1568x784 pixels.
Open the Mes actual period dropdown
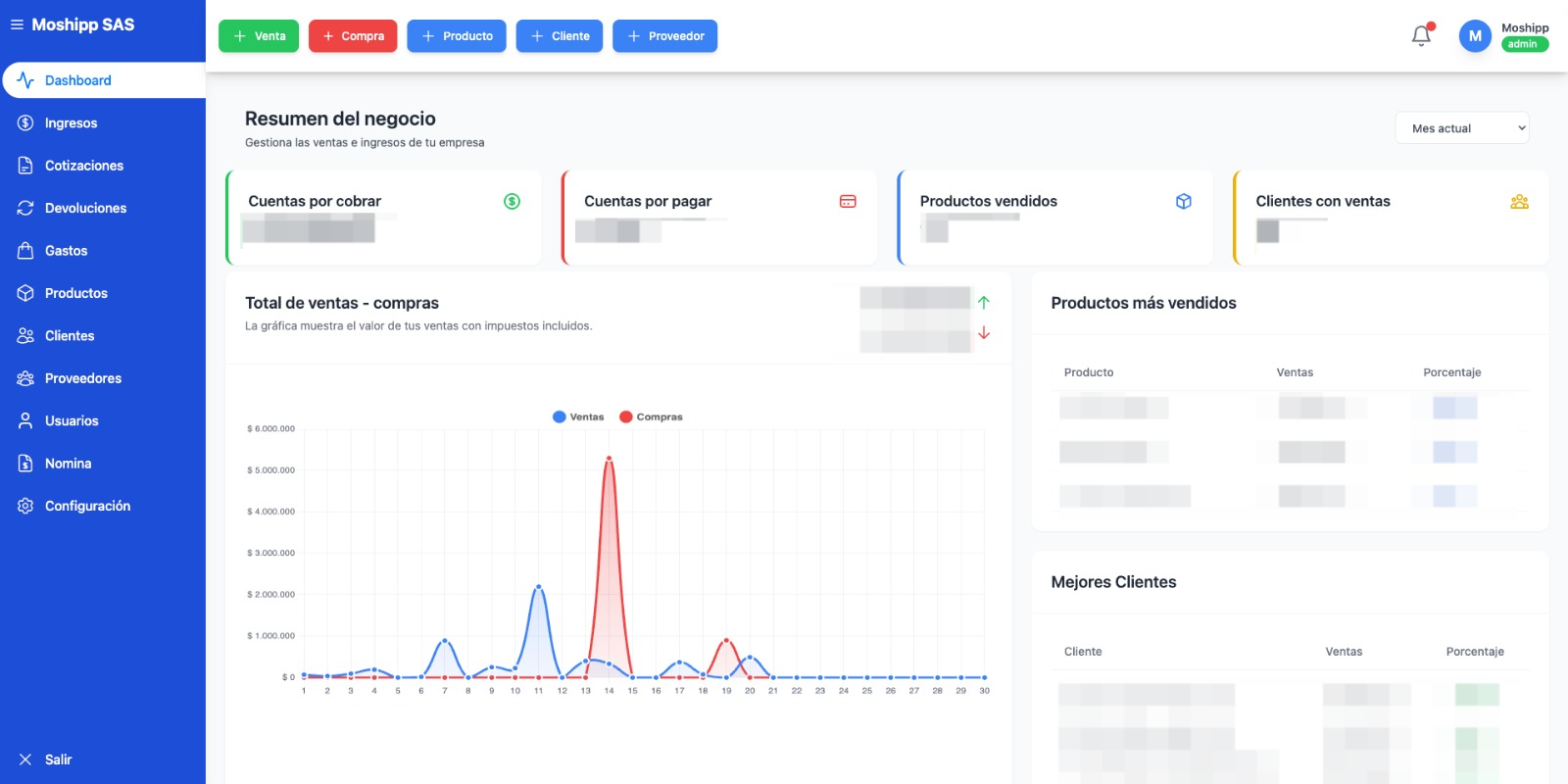click(1462, 128)
